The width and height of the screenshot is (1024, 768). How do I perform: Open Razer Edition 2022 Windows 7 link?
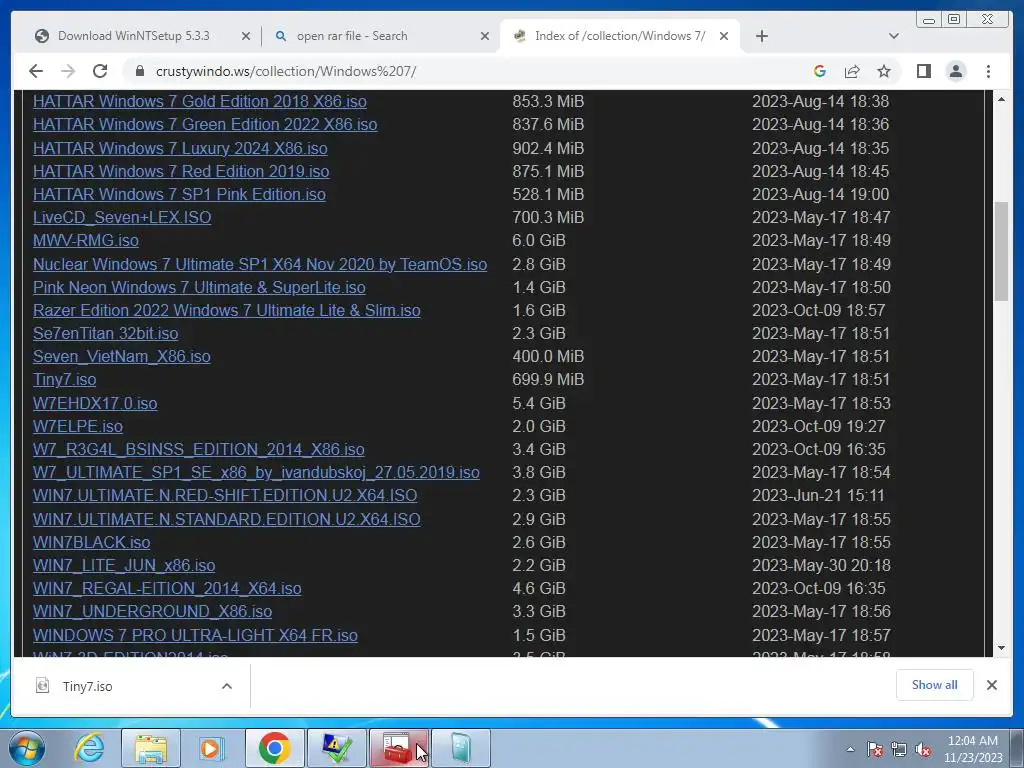[x=227, y=310]
